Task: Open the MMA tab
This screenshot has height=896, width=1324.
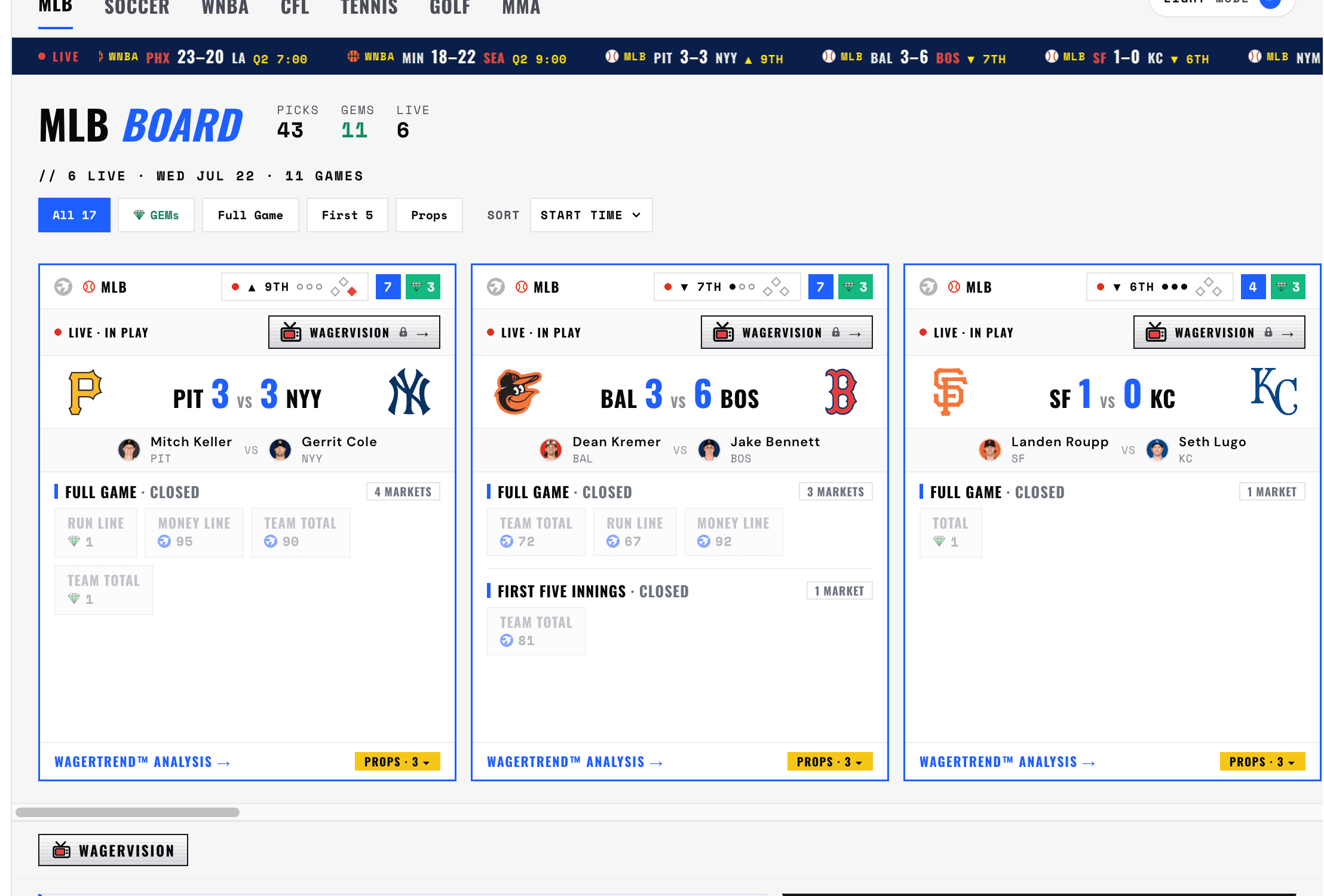Action: coord(521,8)
